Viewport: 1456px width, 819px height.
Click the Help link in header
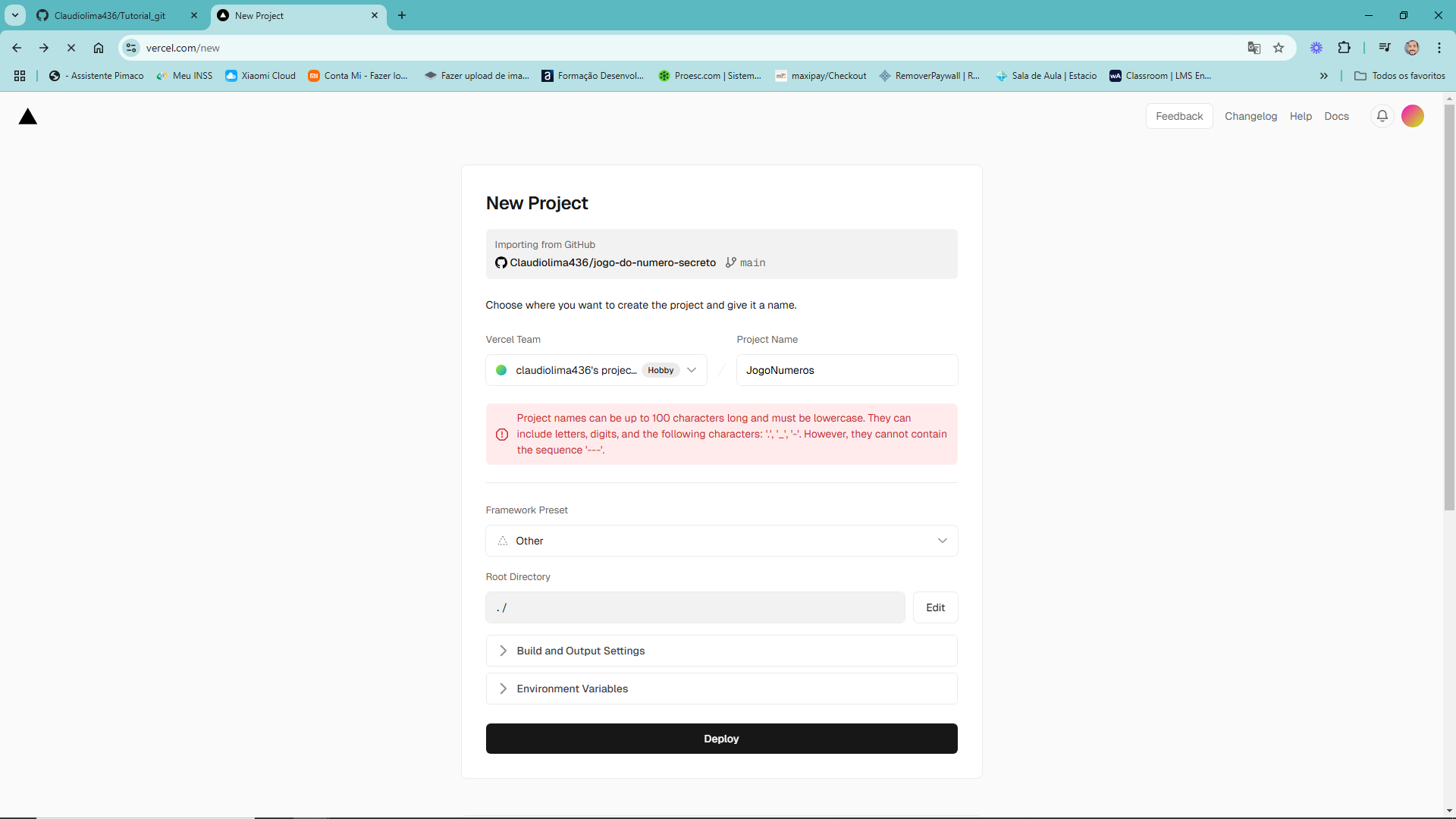tap(1300, 115)
